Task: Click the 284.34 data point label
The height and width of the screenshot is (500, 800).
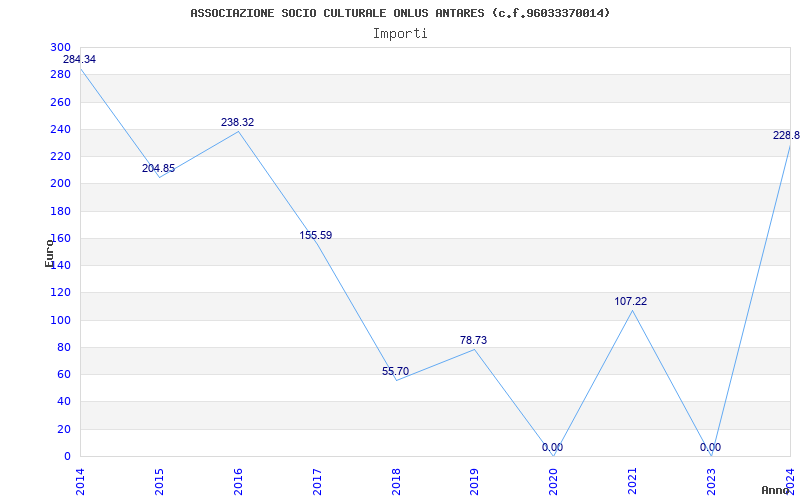Action: [79, 59]
